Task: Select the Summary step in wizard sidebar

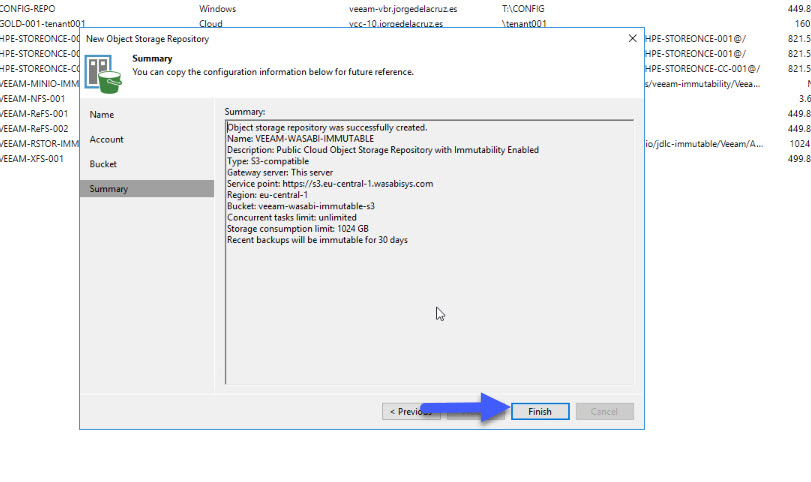Action: 147,189
